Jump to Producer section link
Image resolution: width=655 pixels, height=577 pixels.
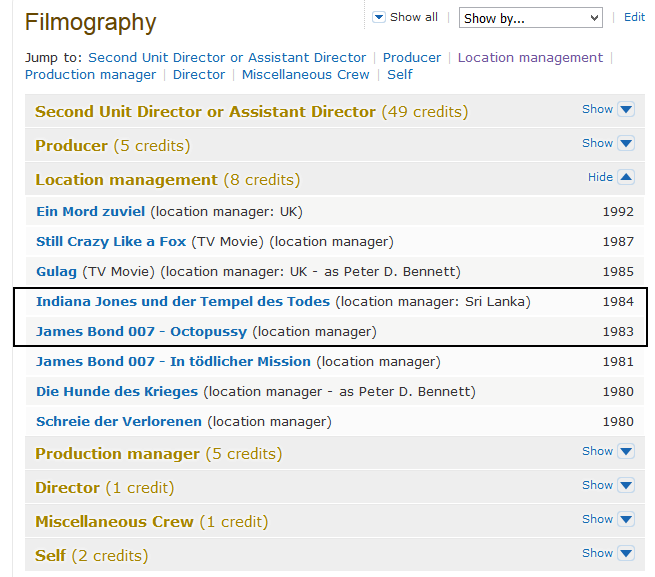[x=411, y=57]
